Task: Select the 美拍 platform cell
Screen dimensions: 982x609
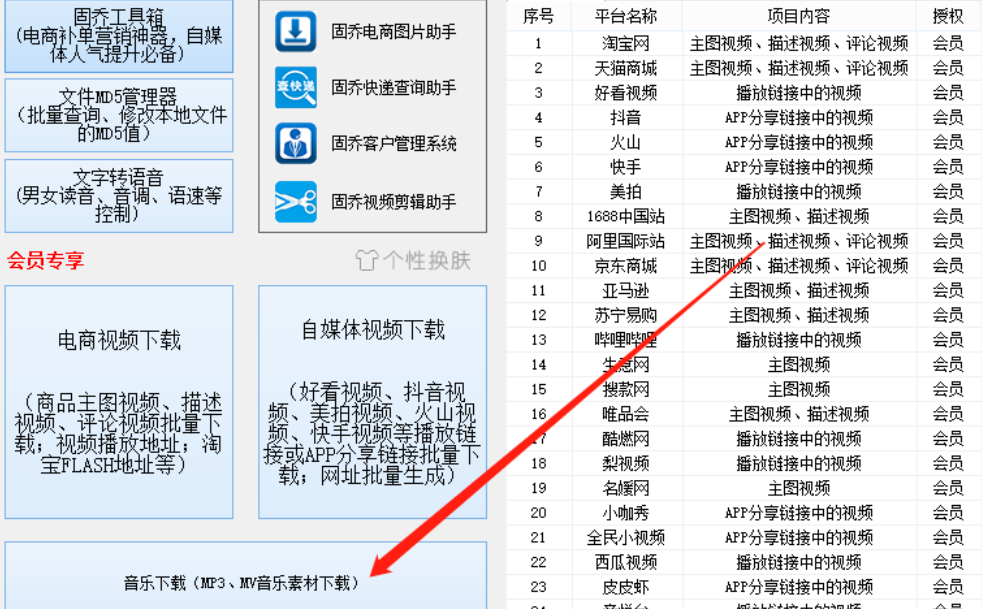Action: pyautogui.click(x=626, y=192)
